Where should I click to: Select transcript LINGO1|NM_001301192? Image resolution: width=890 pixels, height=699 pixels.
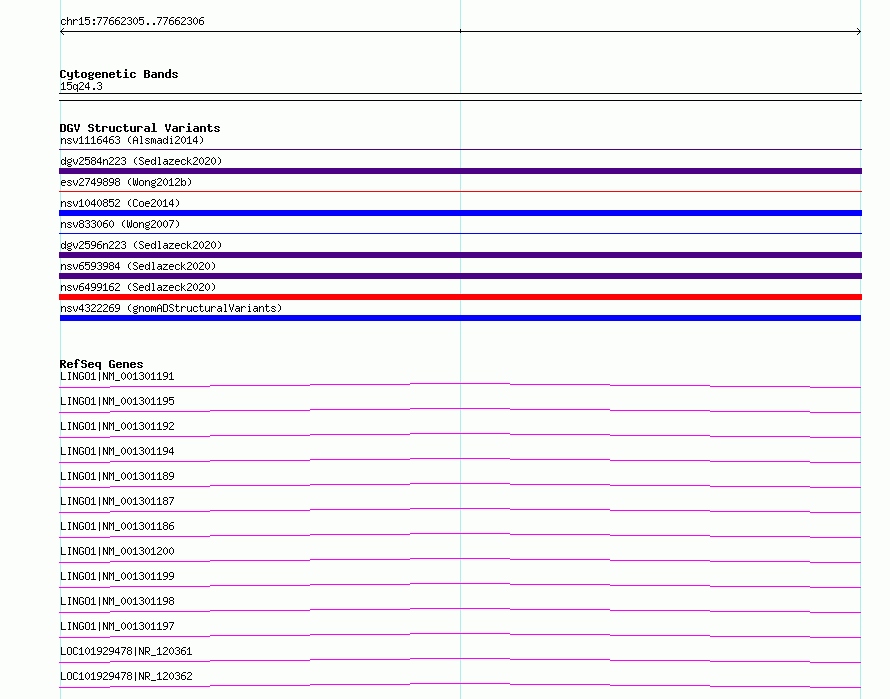pyautogui.click(x=117, y=426)
